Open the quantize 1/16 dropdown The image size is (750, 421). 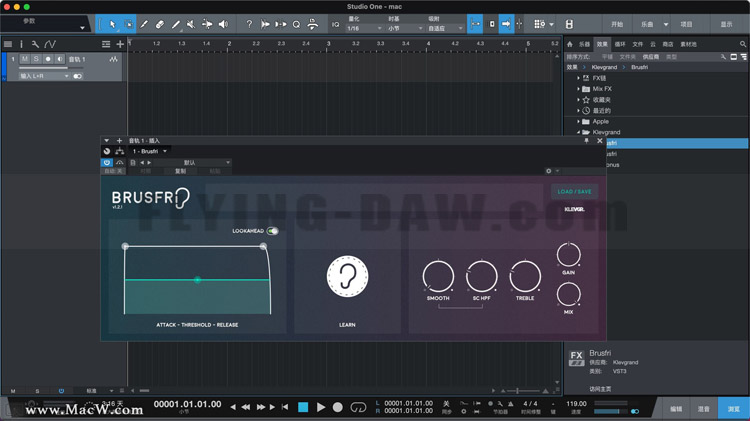click(x=364, y=28)
